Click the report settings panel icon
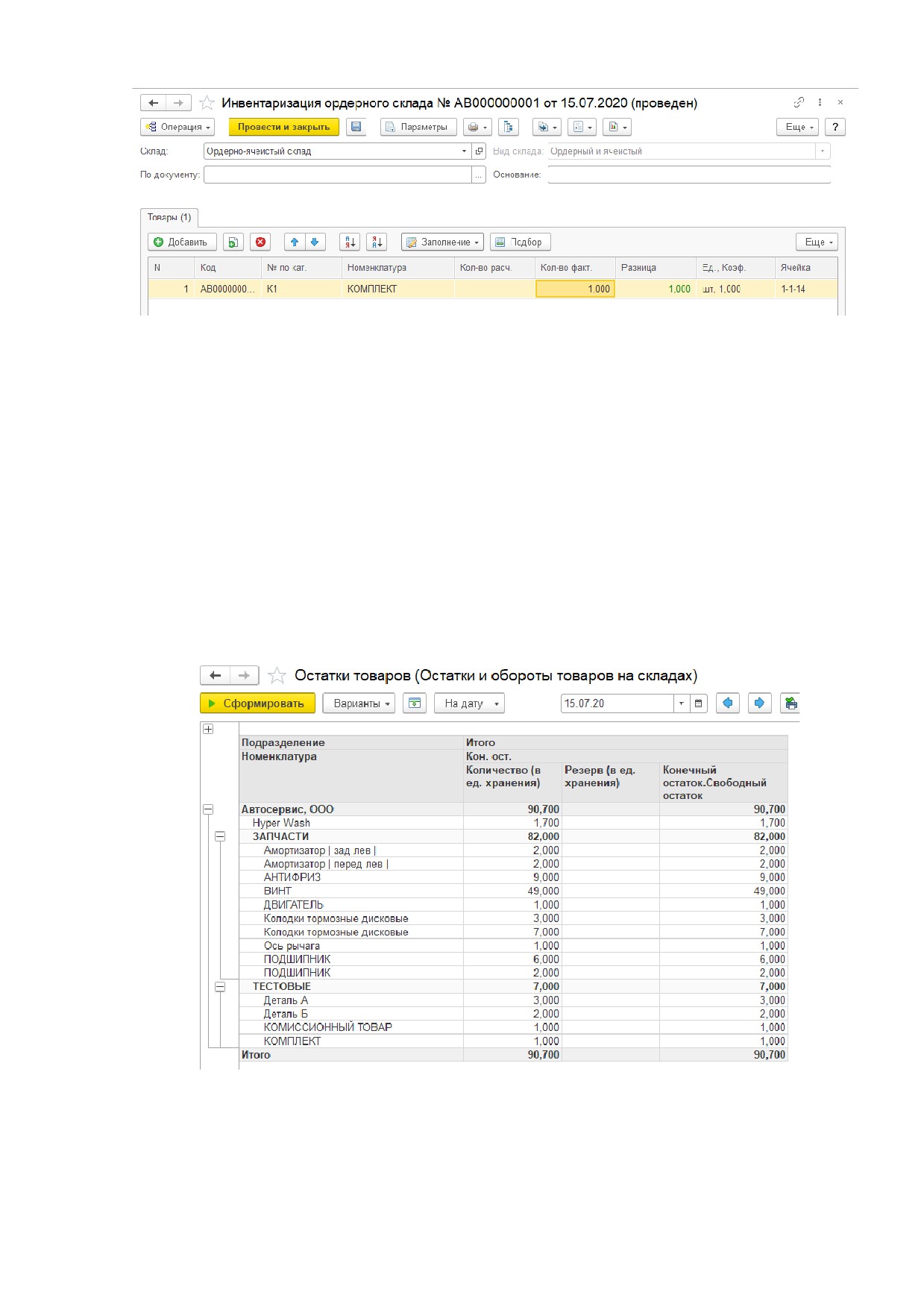 coord(415,703)
